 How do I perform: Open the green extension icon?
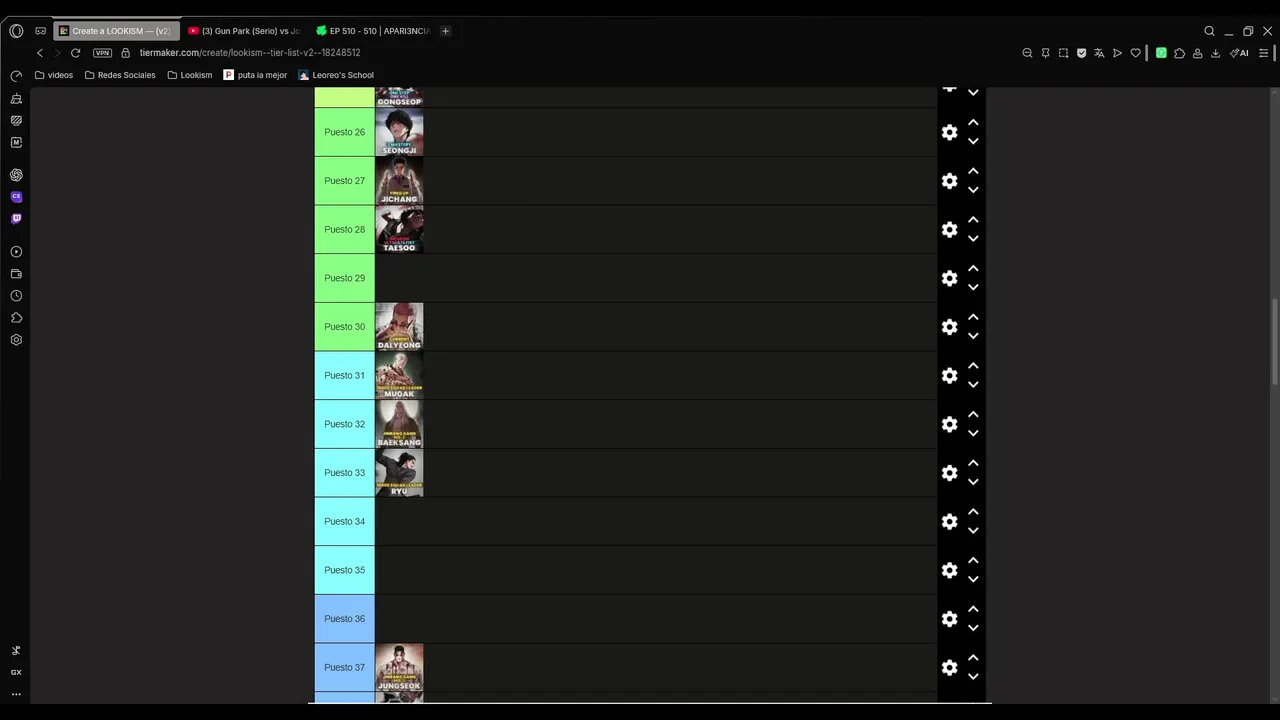coord(1161,53)
